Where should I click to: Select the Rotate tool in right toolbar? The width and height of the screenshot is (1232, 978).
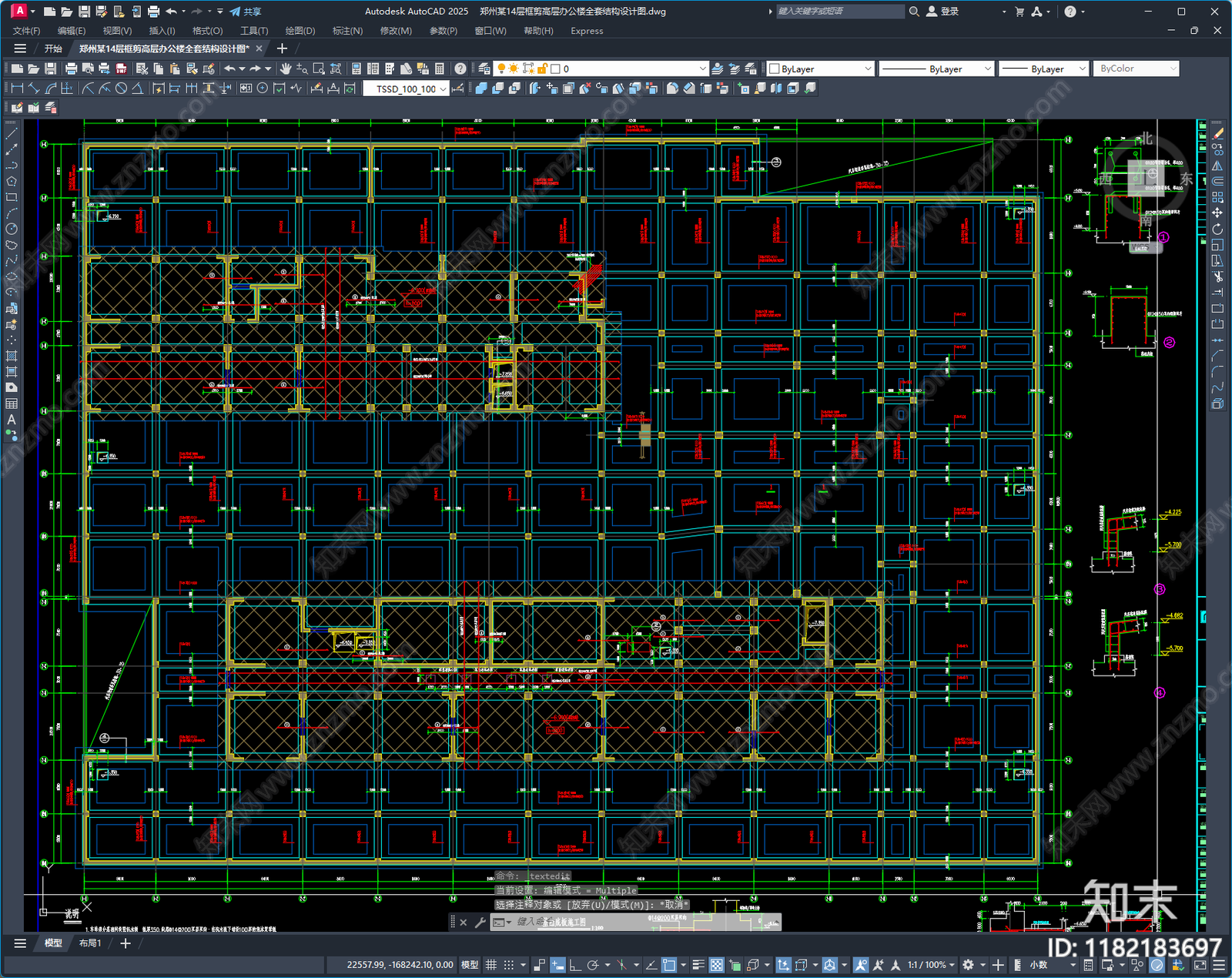[x=1217, y=229]
